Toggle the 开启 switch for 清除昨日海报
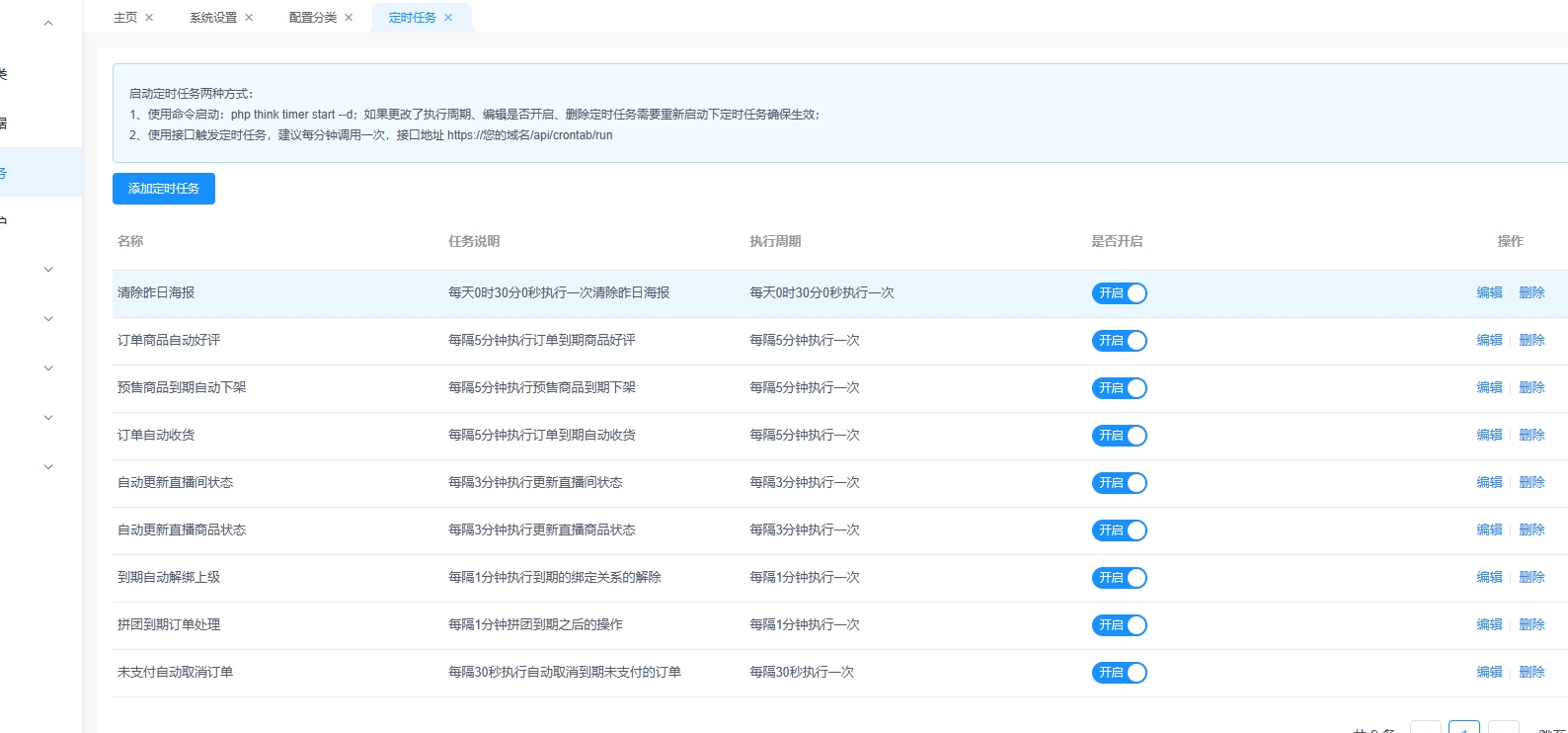This screenshot has width=1568, height=733. 1119,293
